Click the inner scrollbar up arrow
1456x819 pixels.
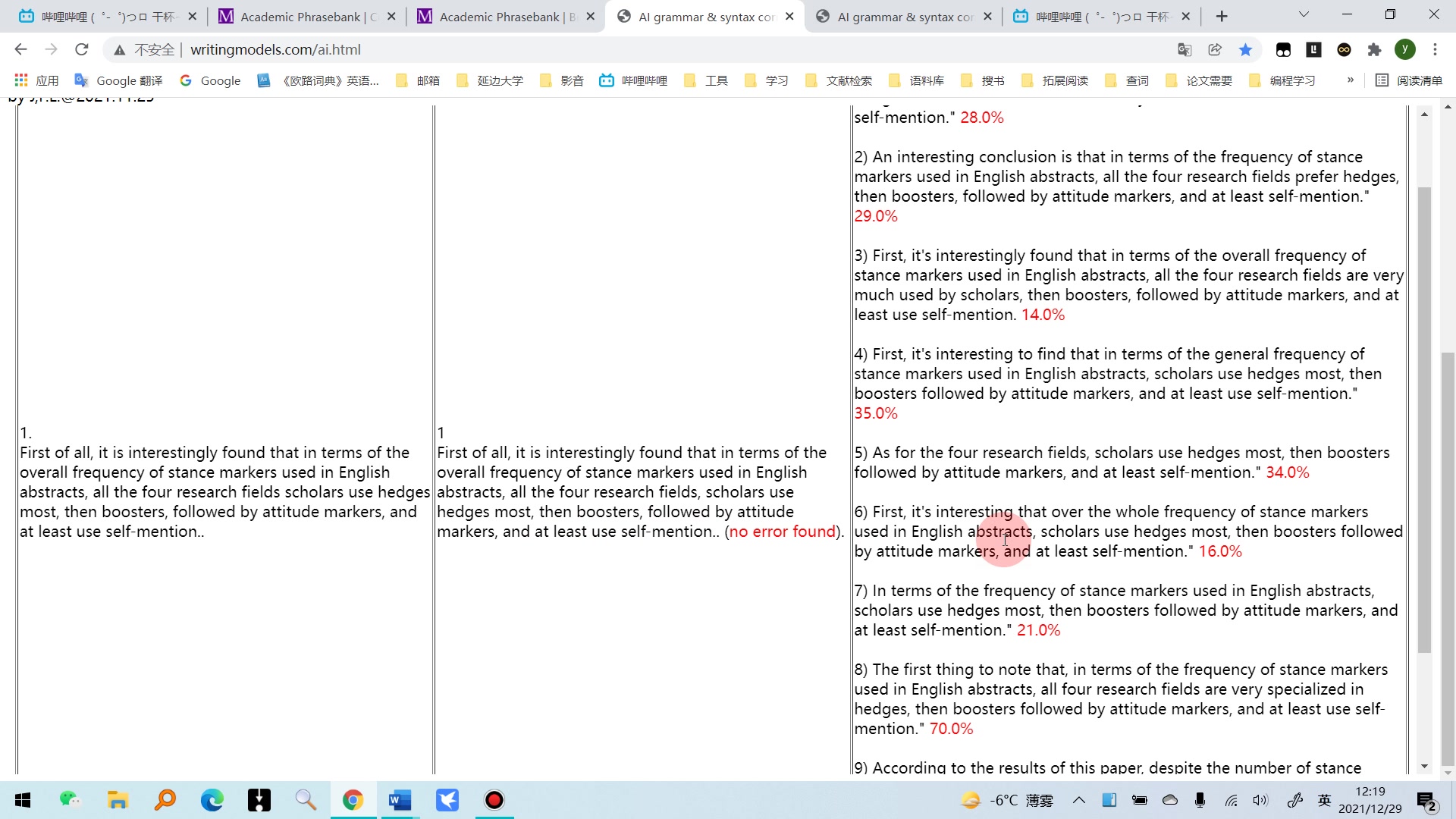[x=1424, y=115]
